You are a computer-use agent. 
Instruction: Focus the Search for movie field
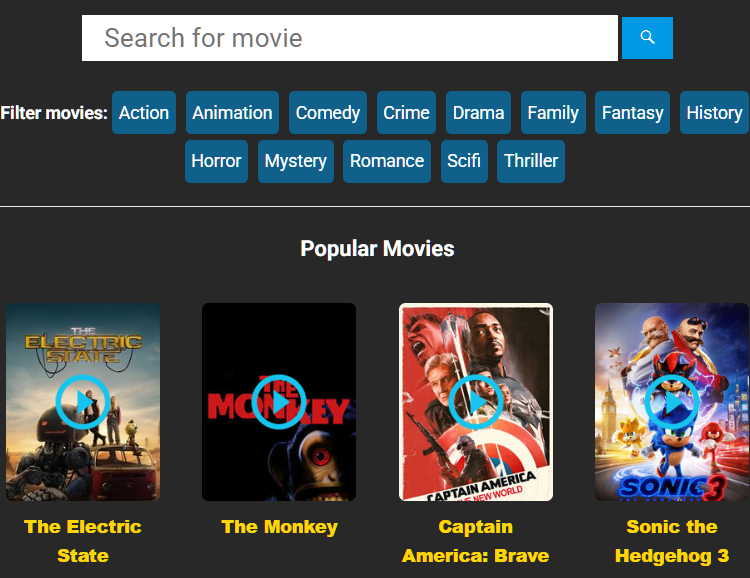pyautogui.click(x=350, y=38)
